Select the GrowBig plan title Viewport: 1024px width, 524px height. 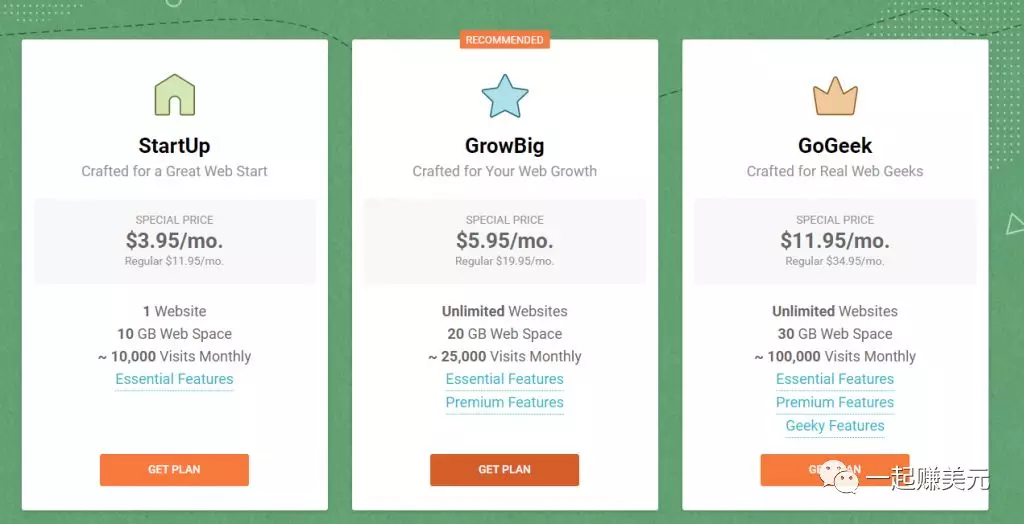point(504,146)
